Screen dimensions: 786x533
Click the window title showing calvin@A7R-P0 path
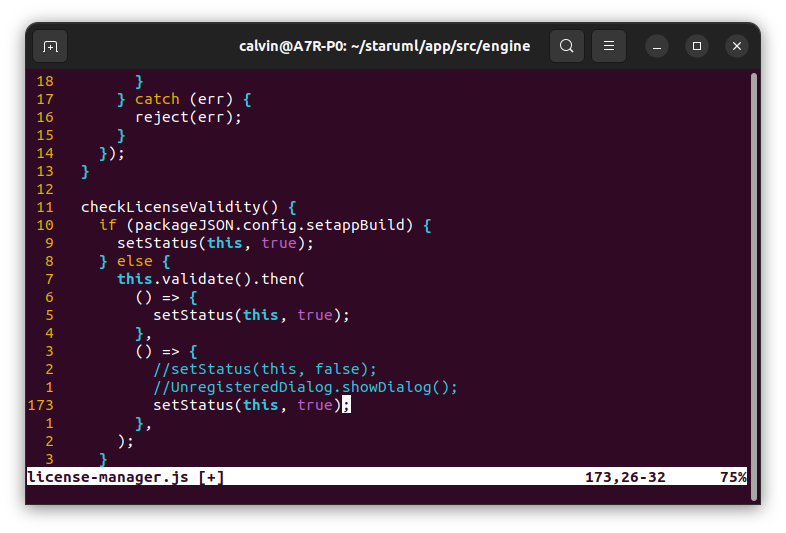click(x=384, y=46)
